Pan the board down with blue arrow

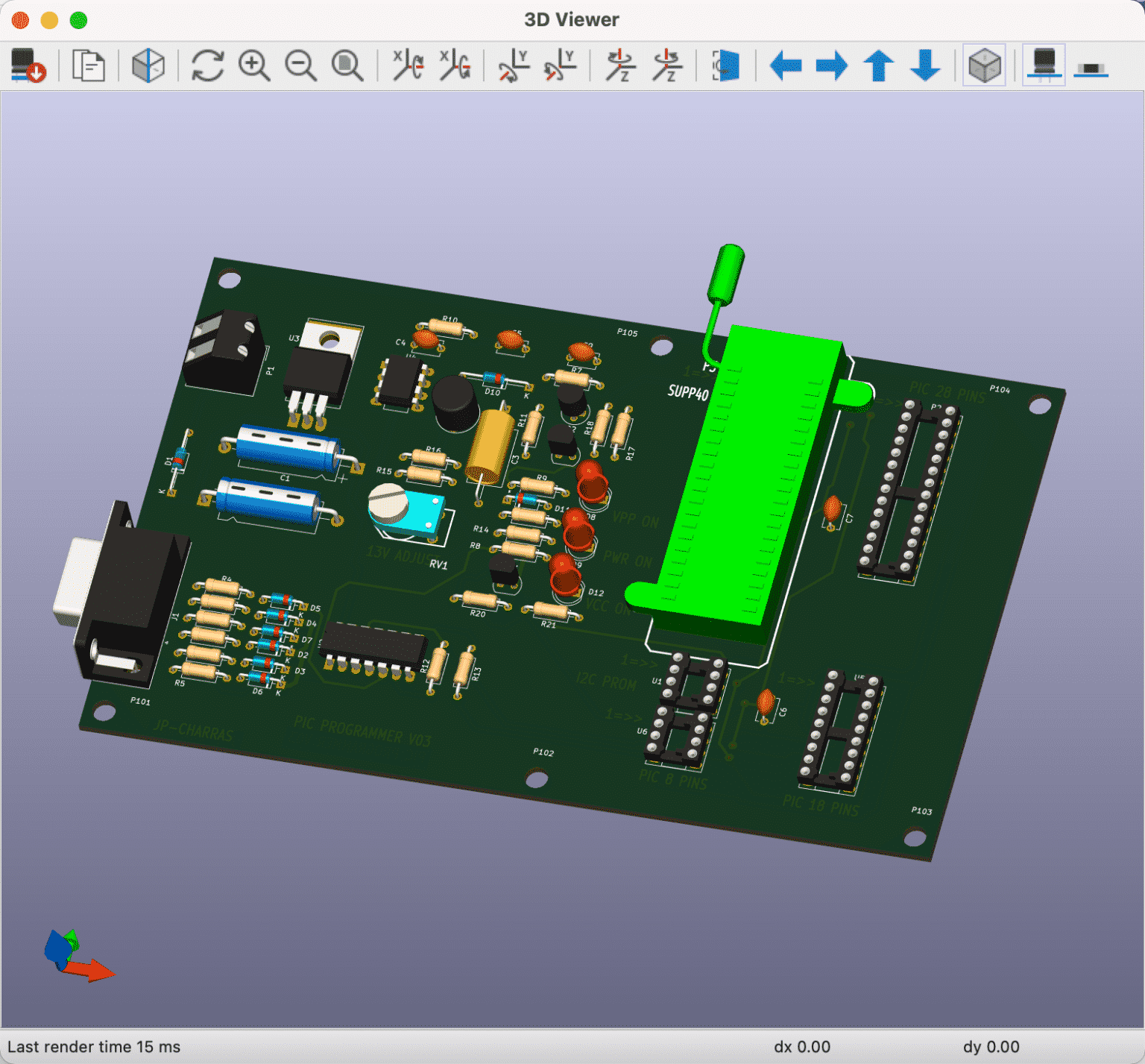[x=925, y=66]
